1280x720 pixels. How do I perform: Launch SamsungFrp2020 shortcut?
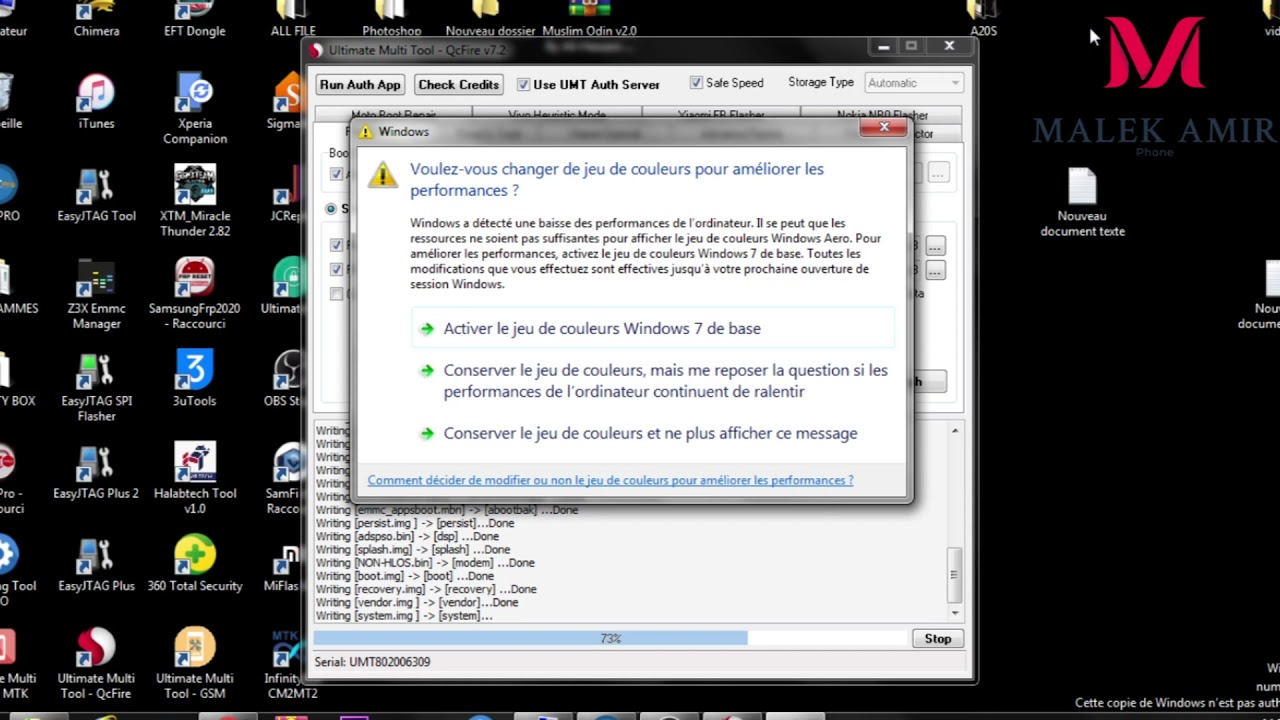(195, 295)
